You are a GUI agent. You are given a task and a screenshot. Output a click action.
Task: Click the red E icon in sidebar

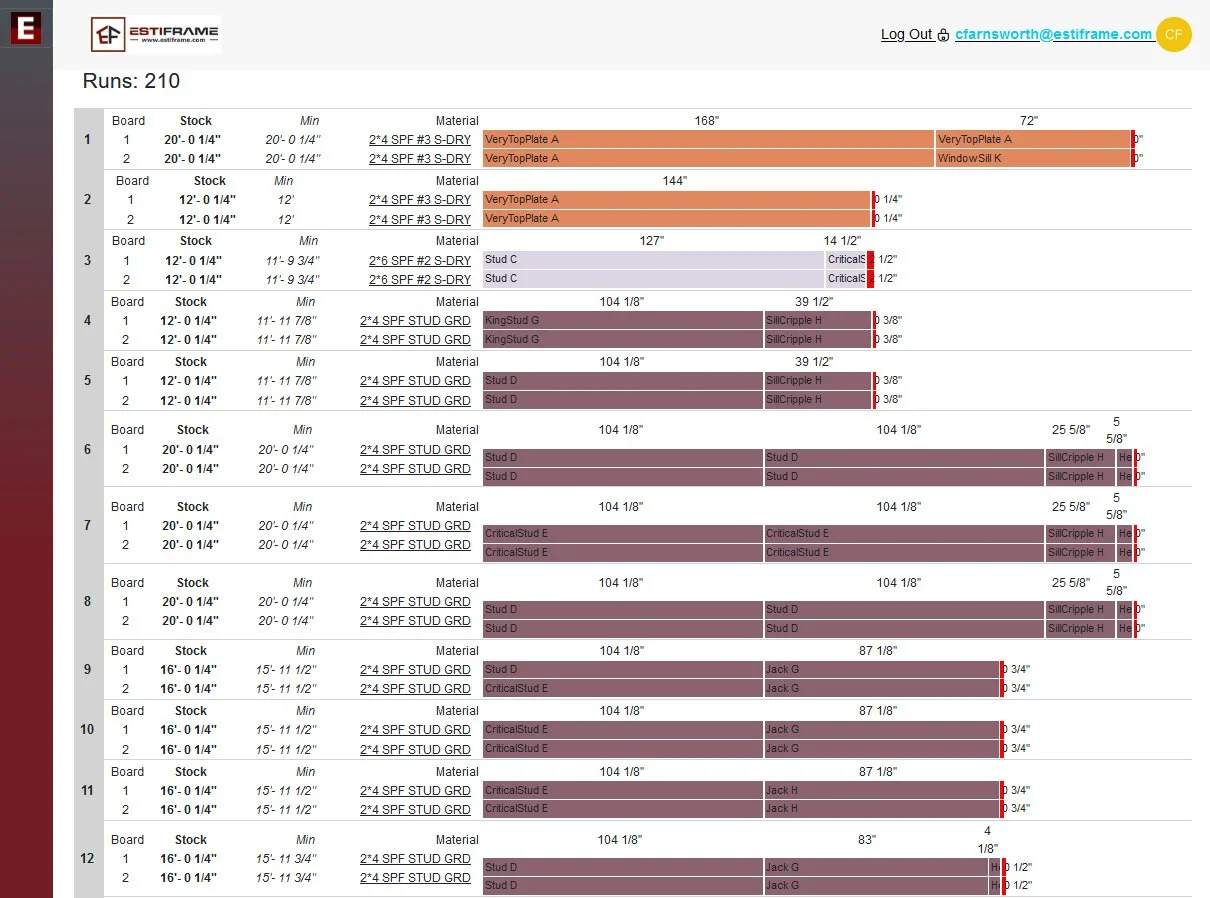(25, 28)
